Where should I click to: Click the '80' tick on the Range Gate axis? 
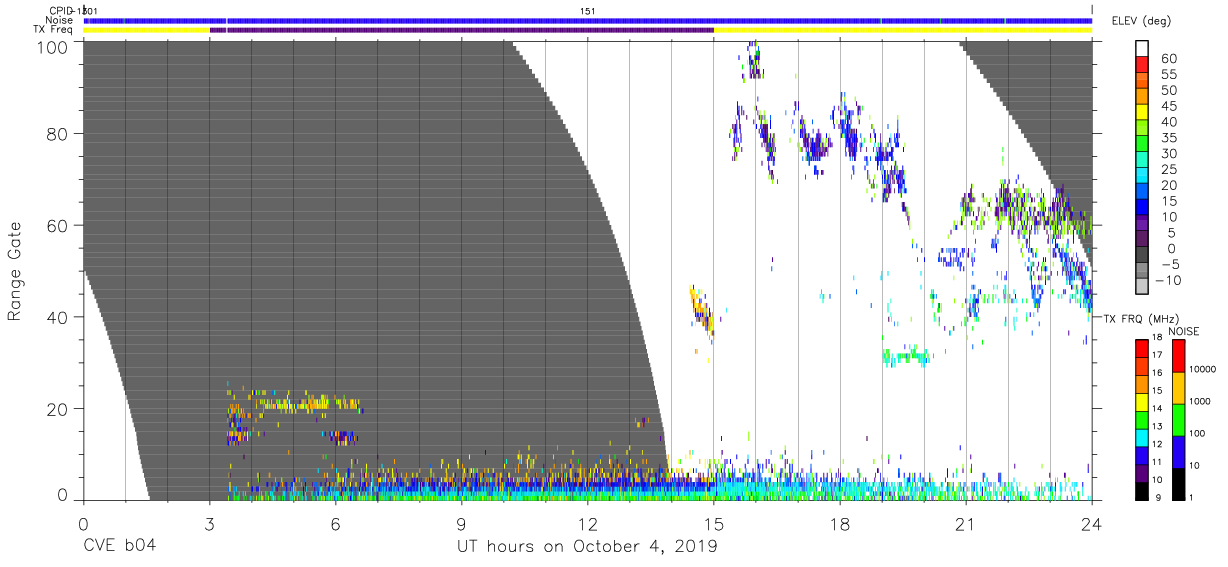[59, 134]
